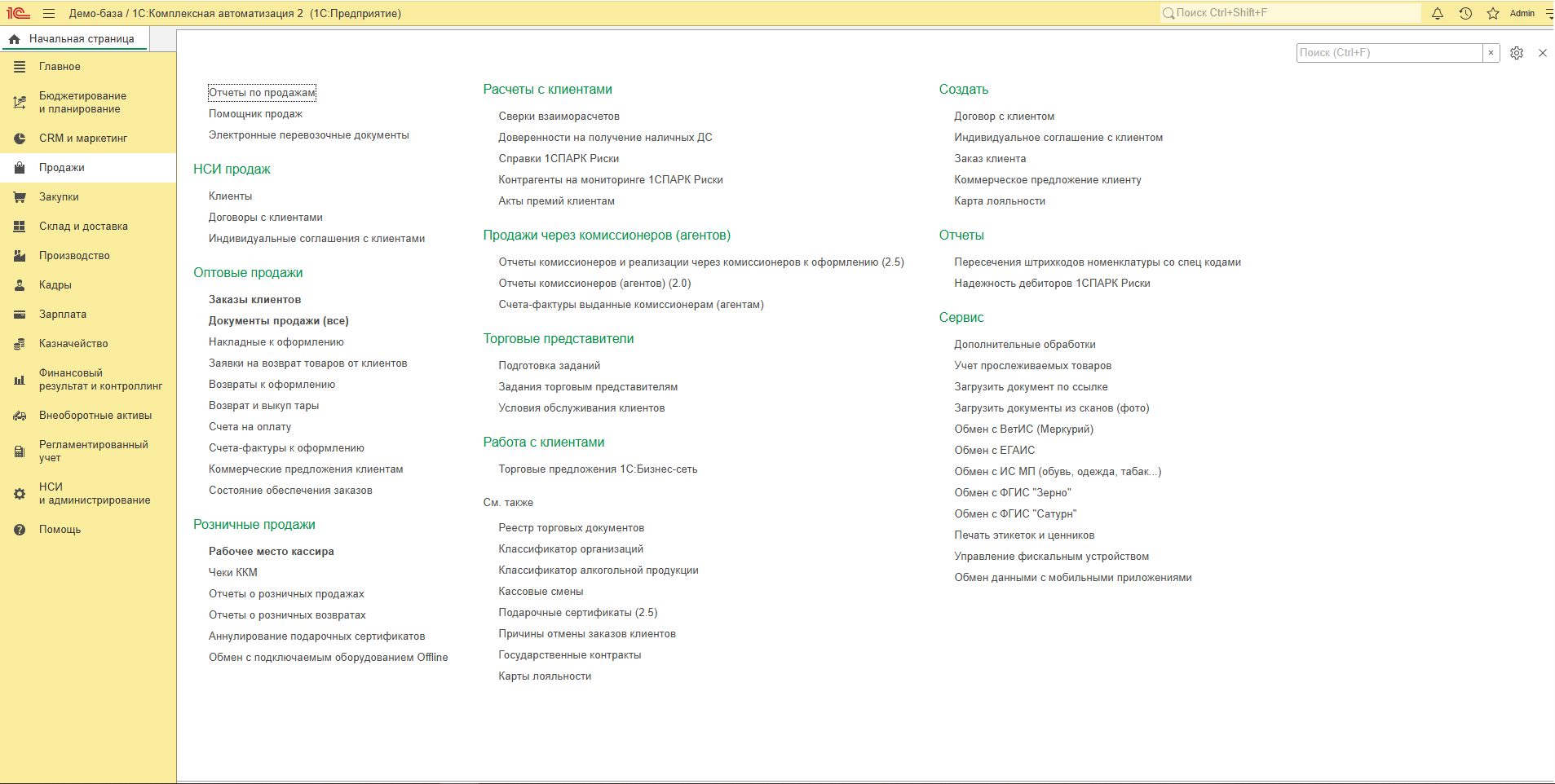Open the Казначейство section in sidebar
The width and height of the screenshot is (1555, 784).
88,344
